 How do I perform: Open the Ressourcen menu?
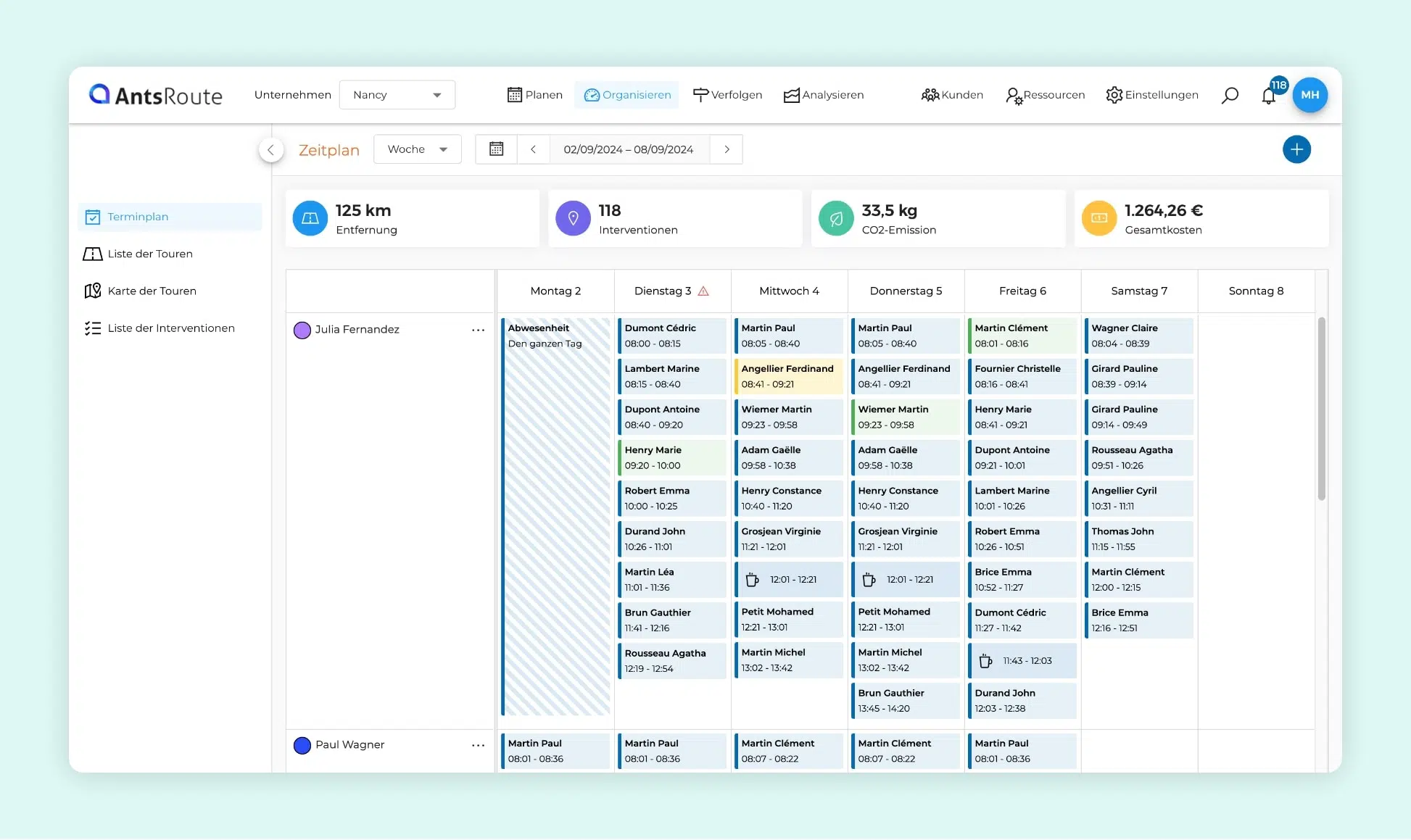coord(1045,95)
